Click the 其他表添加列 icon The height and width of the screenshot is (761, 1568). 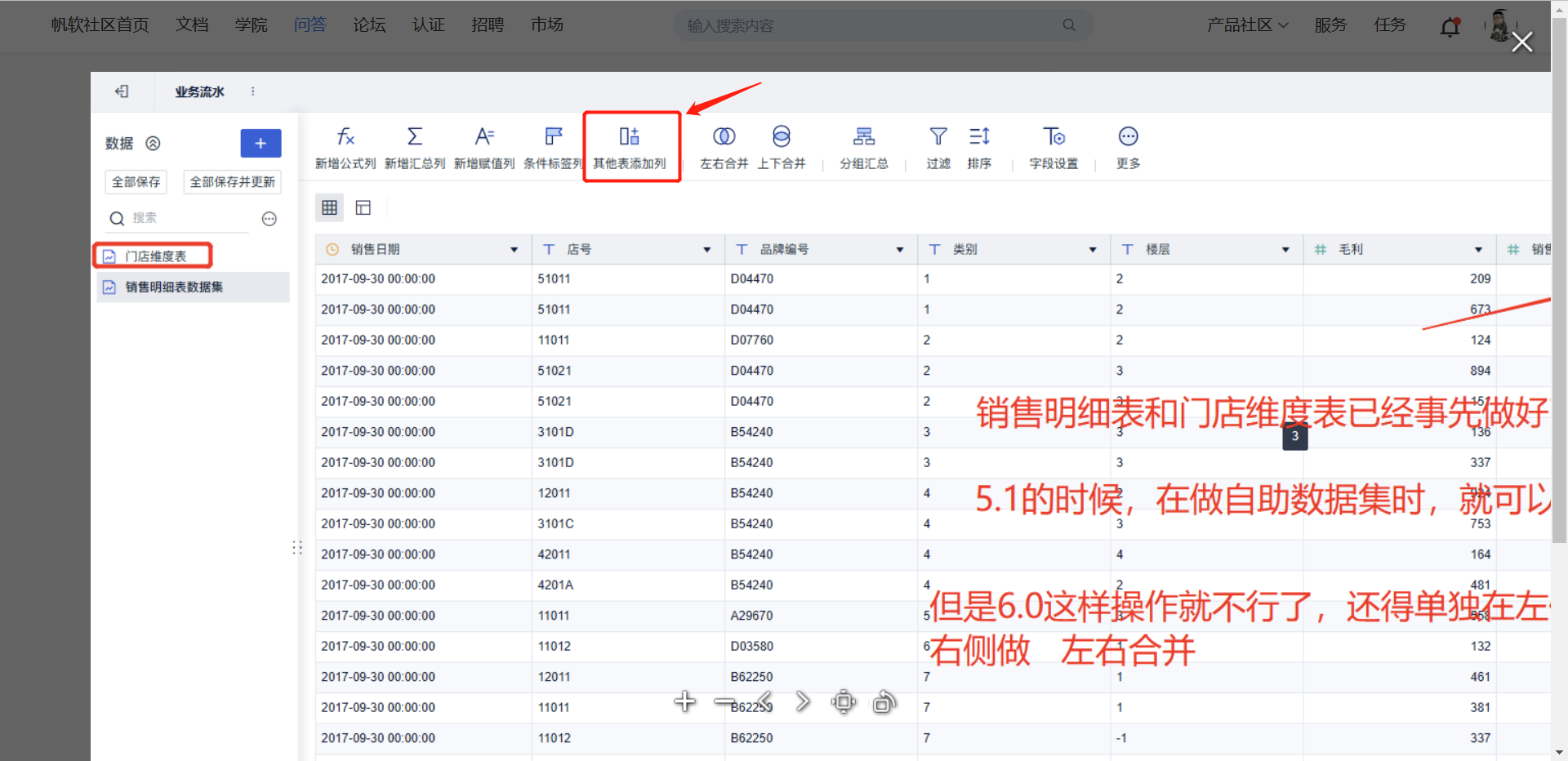click(629, 136)
